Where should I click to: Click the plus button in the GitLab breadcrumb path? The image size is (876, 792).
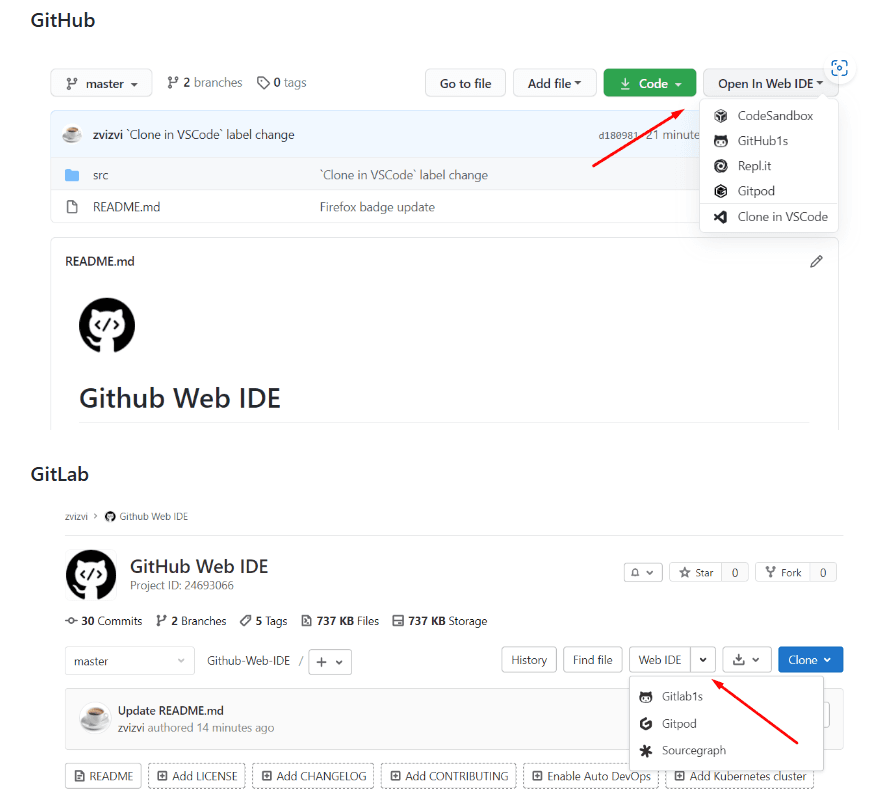pyautogui.click(x=322, y=662)
